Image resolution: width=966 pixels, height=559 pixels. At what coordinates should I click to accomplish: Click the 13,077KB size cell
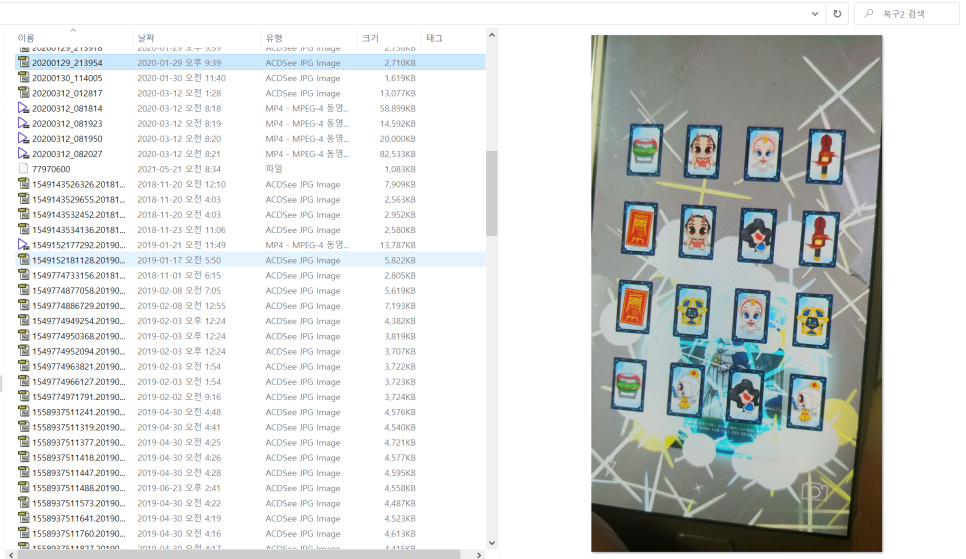click(x=397, y=93)
